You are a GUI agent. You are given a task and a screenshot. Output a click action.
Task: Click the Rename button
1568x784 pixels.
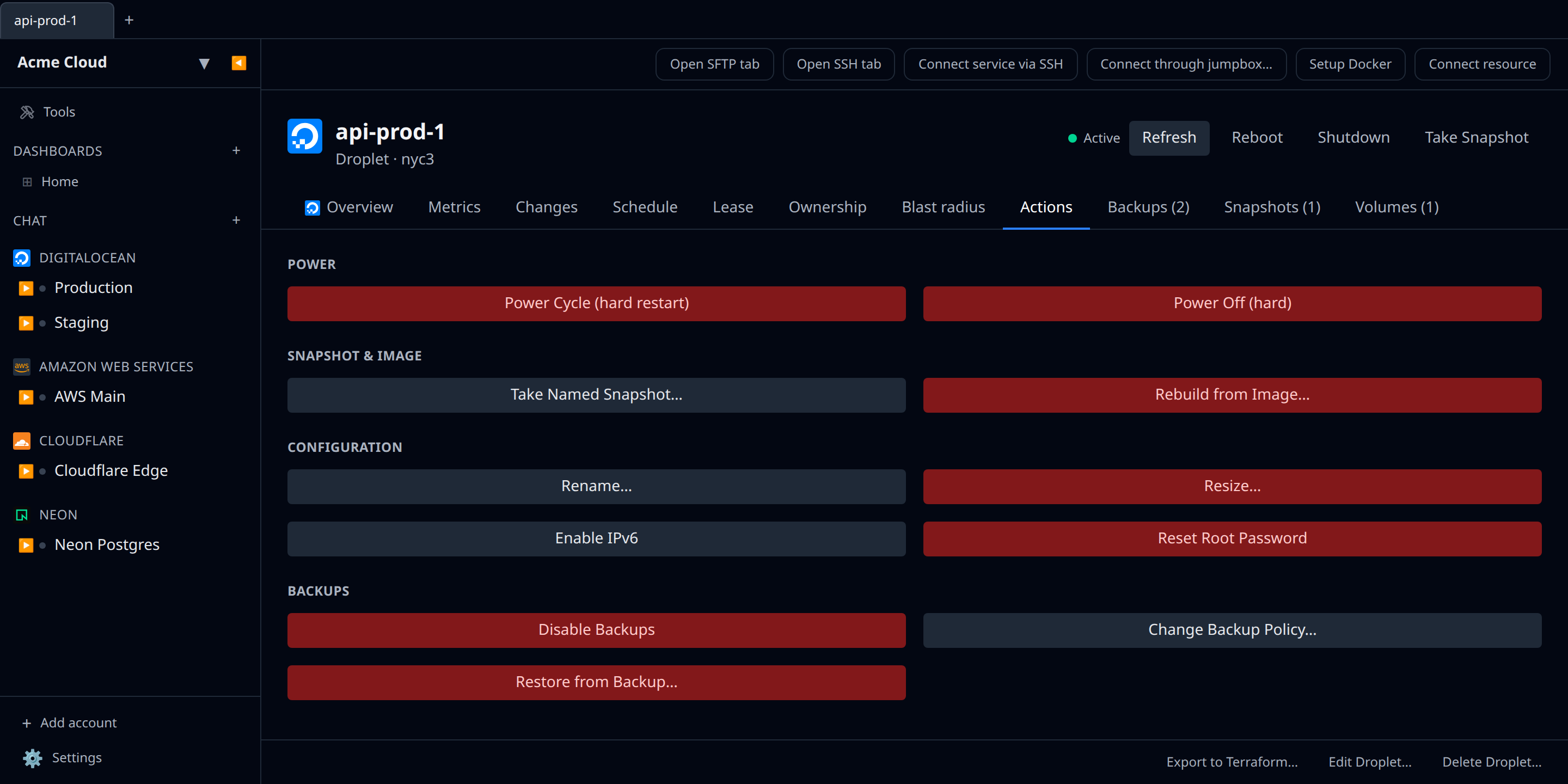click(597, 486)
